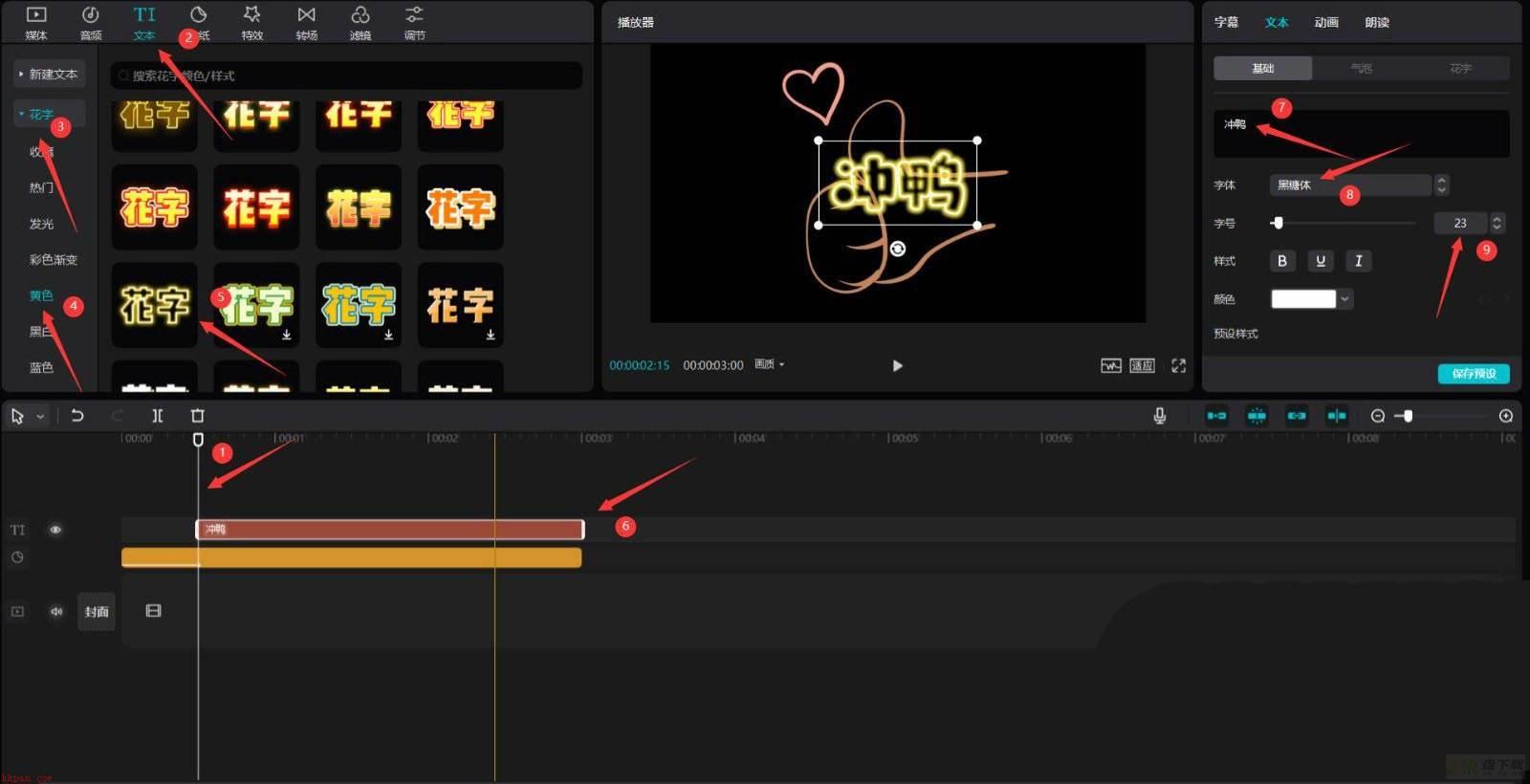Switch to the 动画 tab
The width and height of the screenshot is (1530, 784).
(x=1326, y=22)
